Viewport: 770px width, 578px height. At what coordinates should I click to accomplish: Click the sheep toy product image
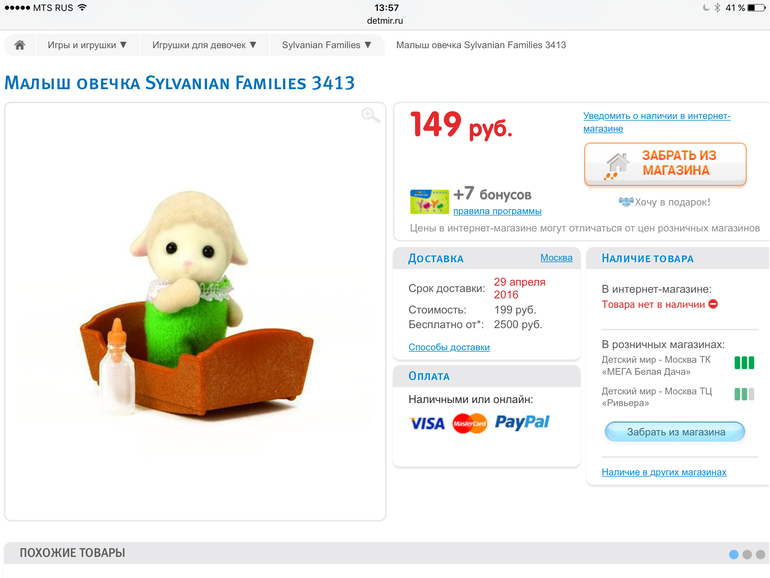(x=195, y=304)
